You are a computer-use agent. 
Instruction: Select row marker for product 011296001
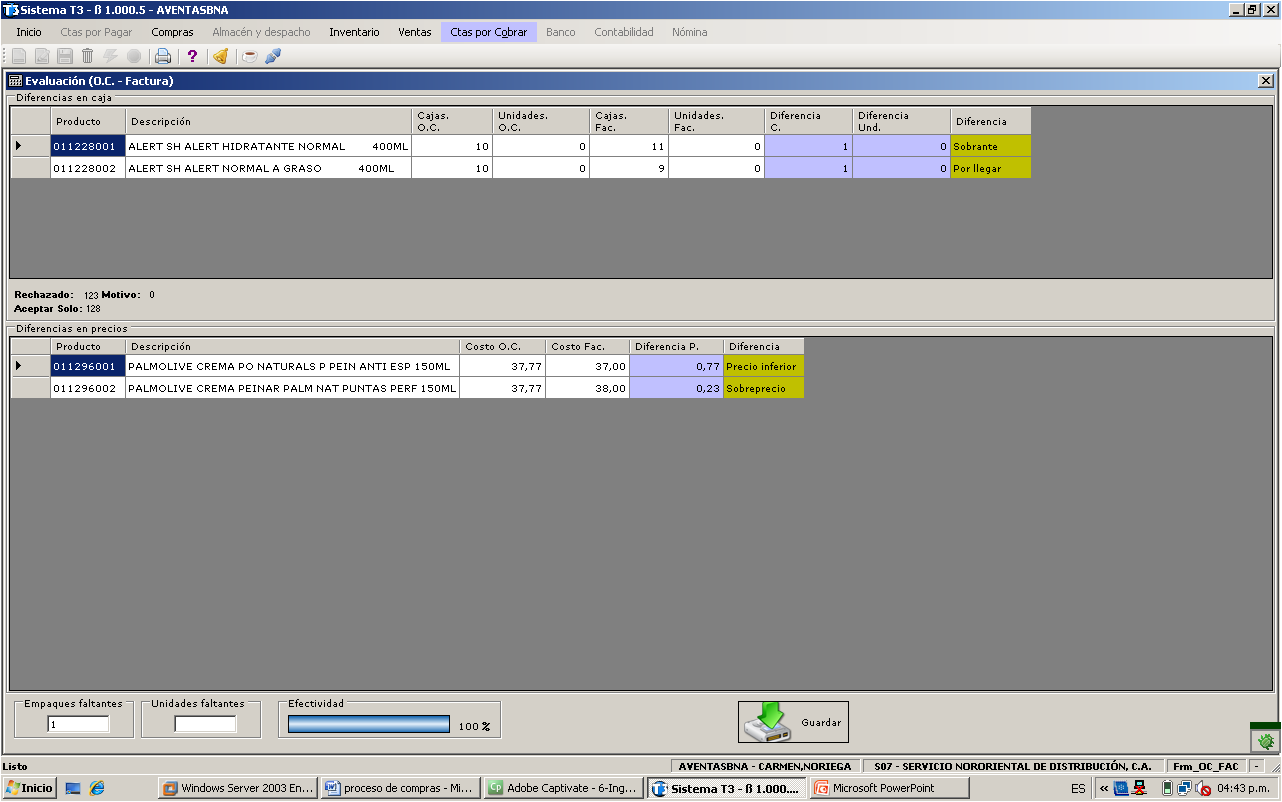[x=30, y=366]
